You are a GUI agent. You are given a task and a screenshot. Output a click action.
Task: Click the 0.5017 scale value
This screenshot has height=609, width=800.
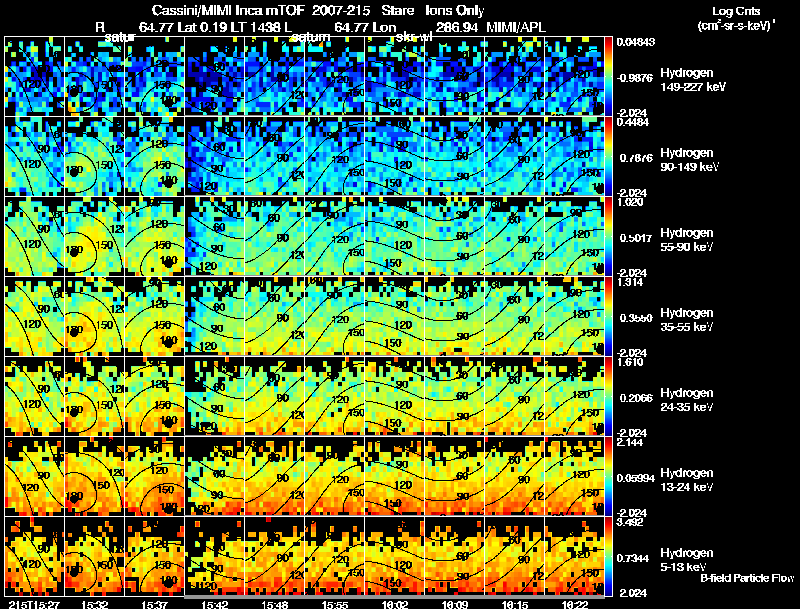click(x=636, y=238)
